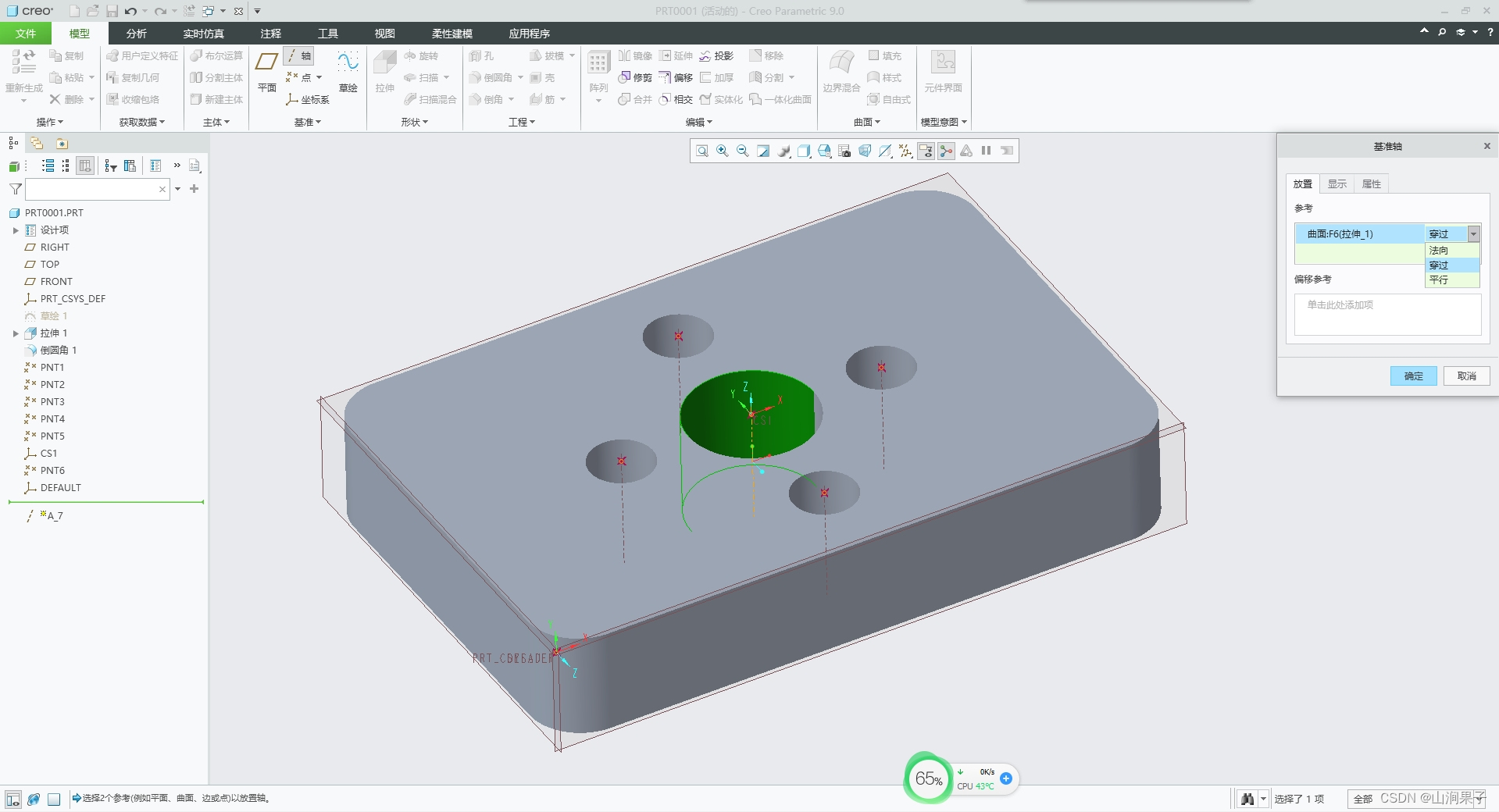The width and height of the screenshot is (1499, 812).
Task: Click the 确定 button in 基准轴 dialog
Action: tap(1413, 376)
